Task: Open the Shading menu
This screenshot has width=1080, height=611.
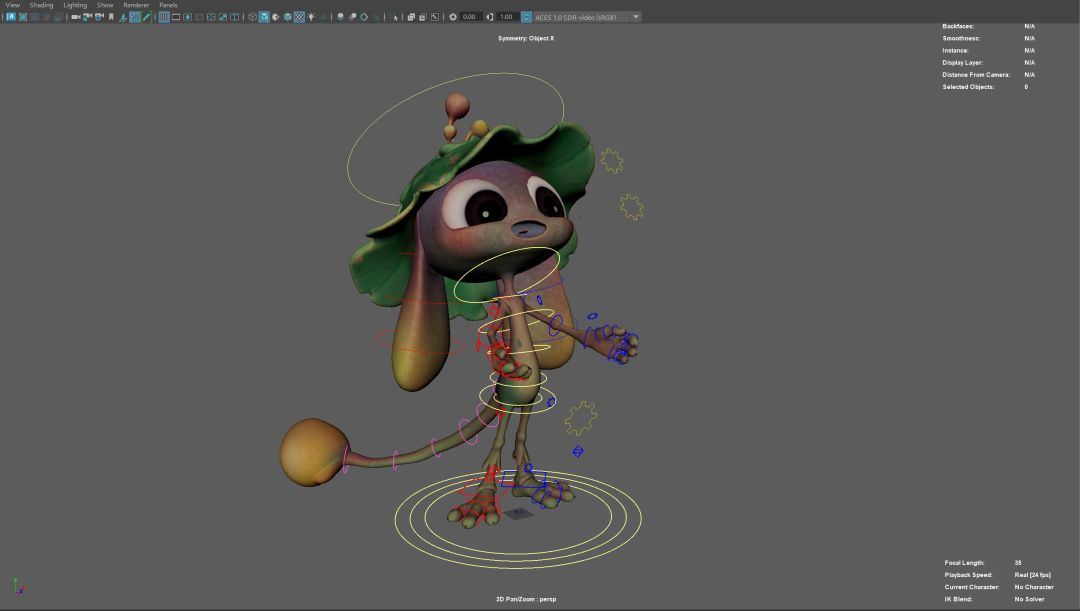Action: [x=41, y=5]
